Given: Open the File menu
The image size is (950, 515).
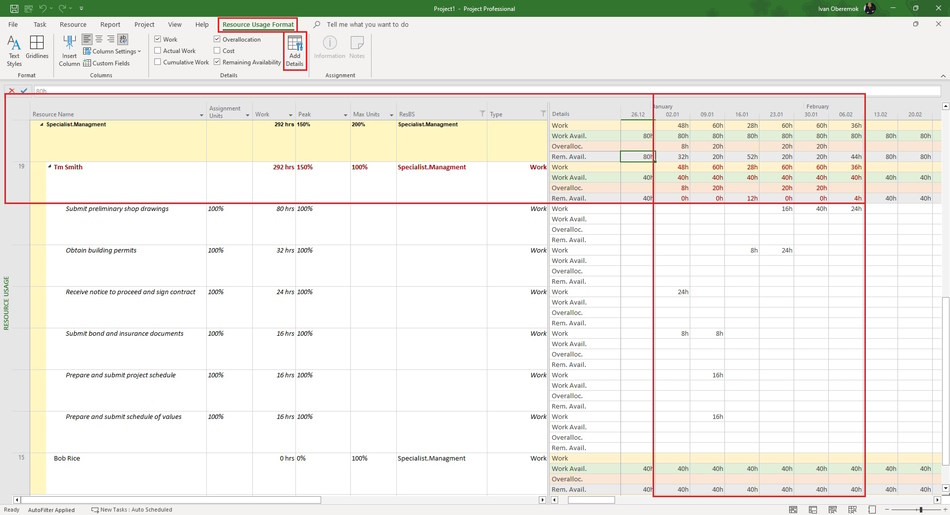Looking at the screenshot, I should point(13,25).
